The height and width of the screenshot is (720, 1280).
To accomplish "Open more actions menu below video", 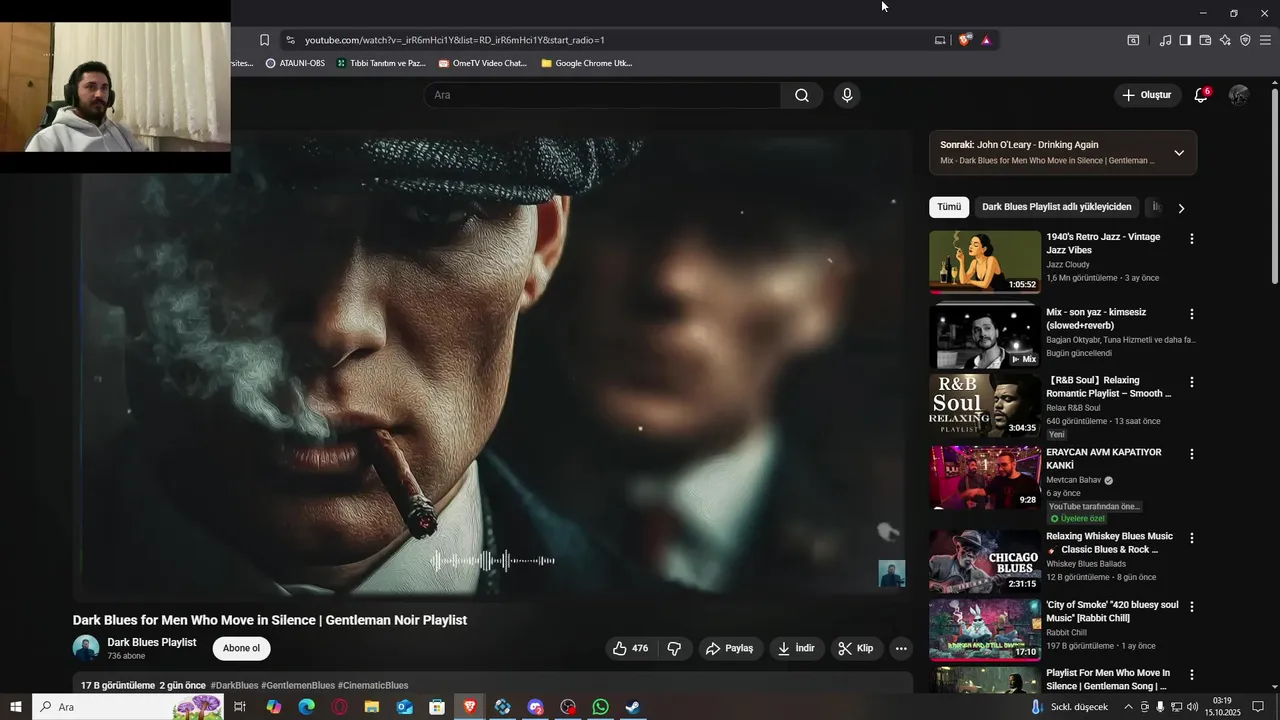I will tap(901, 648).
